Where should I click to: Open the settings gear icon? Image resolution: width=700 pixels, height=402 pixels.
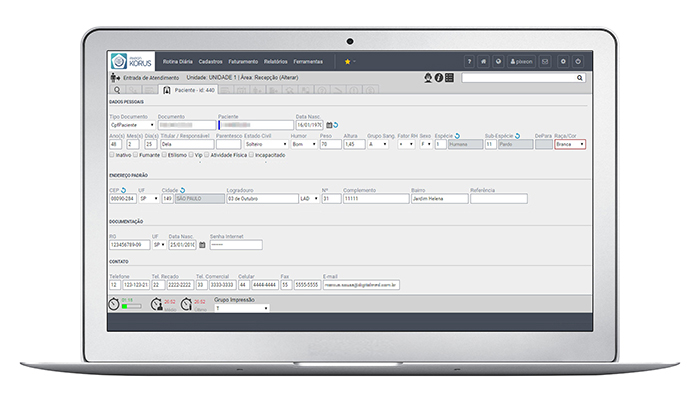pos(564,61)
